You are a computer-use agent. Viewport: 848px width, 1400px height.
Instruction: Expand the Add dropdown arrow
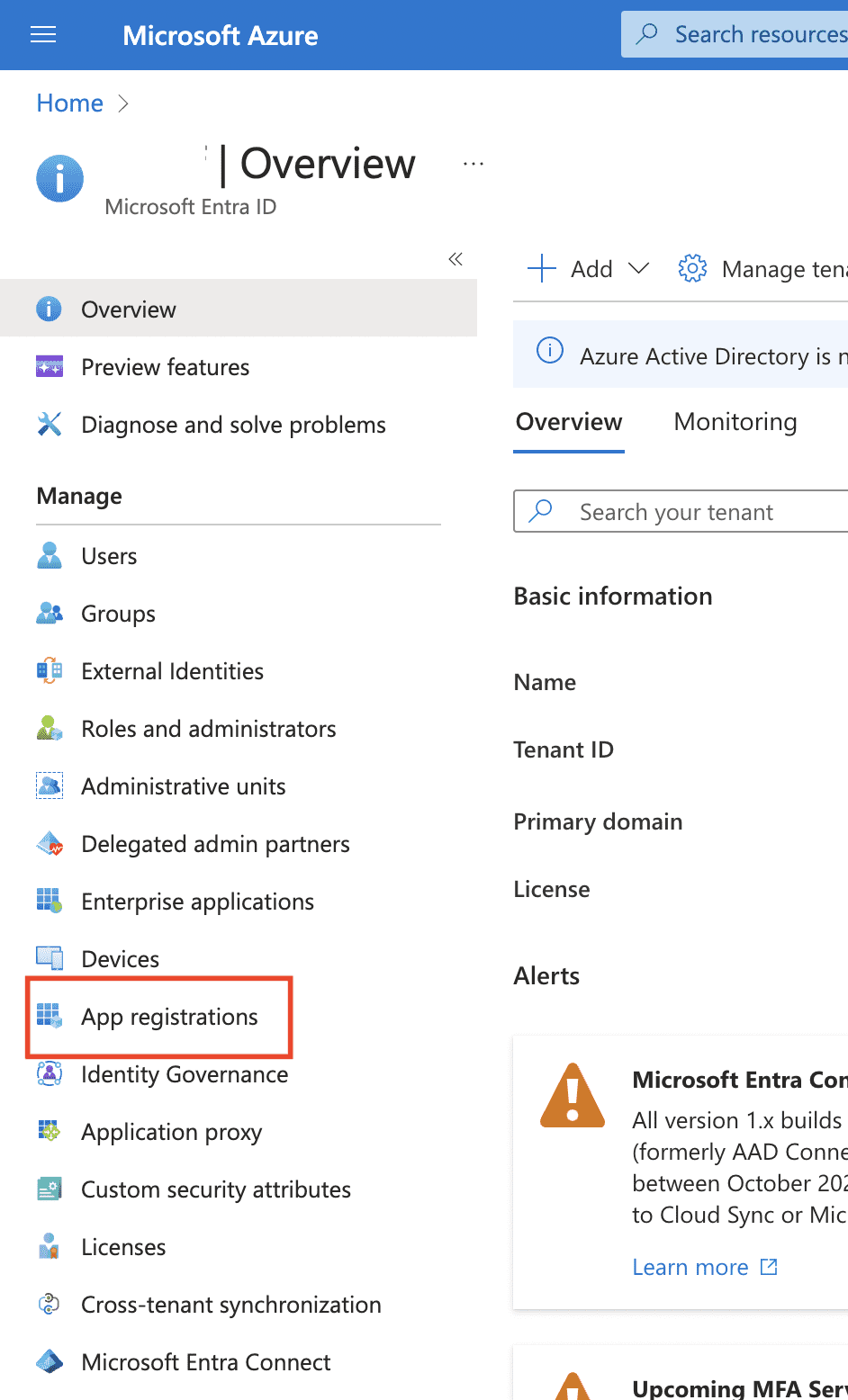[x=638, y=268]
